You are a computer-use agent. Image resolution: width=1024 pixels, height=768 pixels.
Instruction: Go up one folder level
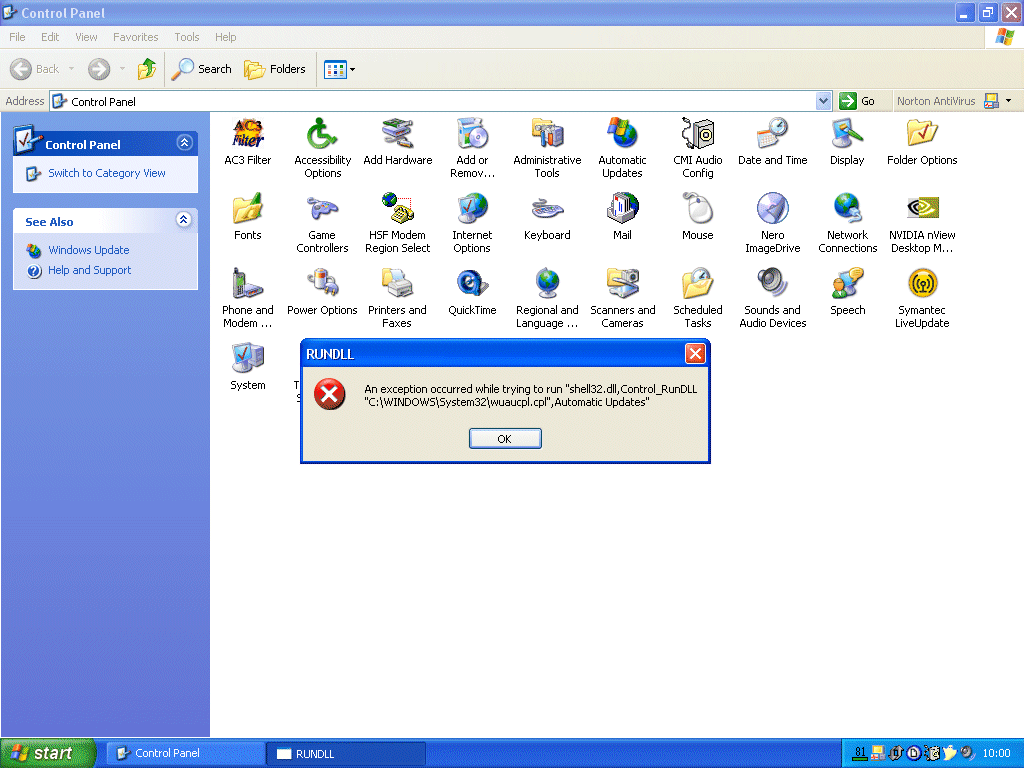147,69
